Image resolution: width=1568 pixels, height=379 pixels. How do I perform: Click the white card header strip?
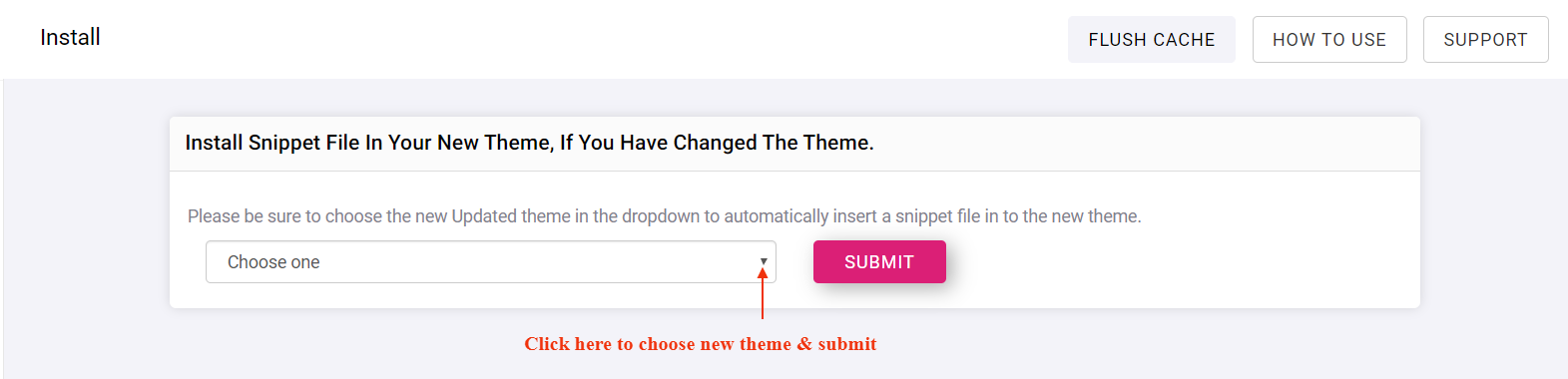tap(794, 144)
